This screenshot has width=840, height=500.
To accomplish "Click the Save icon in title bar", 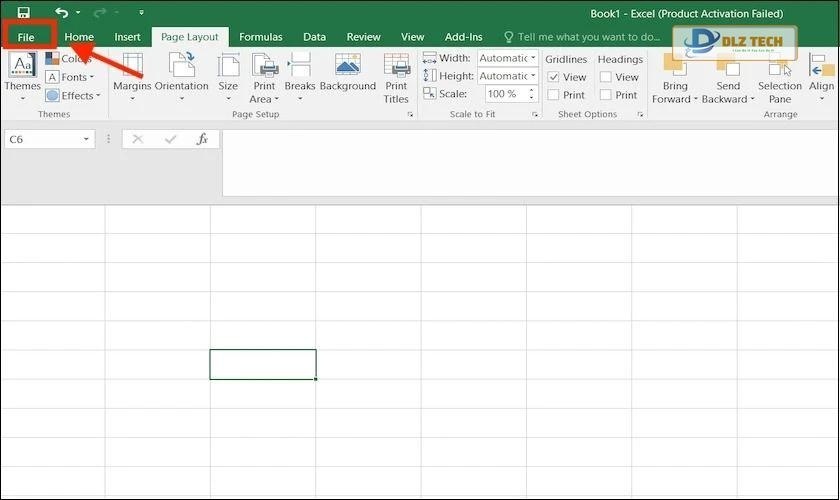I will (x=24, y=12).
